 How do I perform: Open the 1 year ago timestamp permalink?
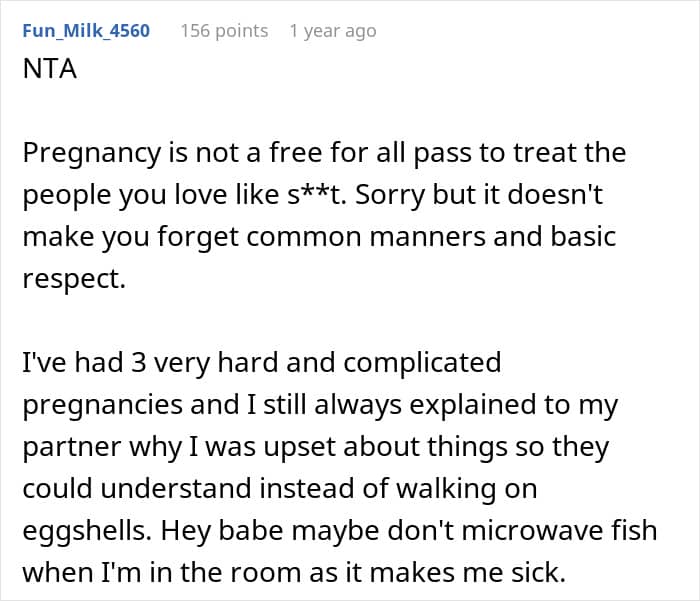pyautogui.click(x=333, y=31)
